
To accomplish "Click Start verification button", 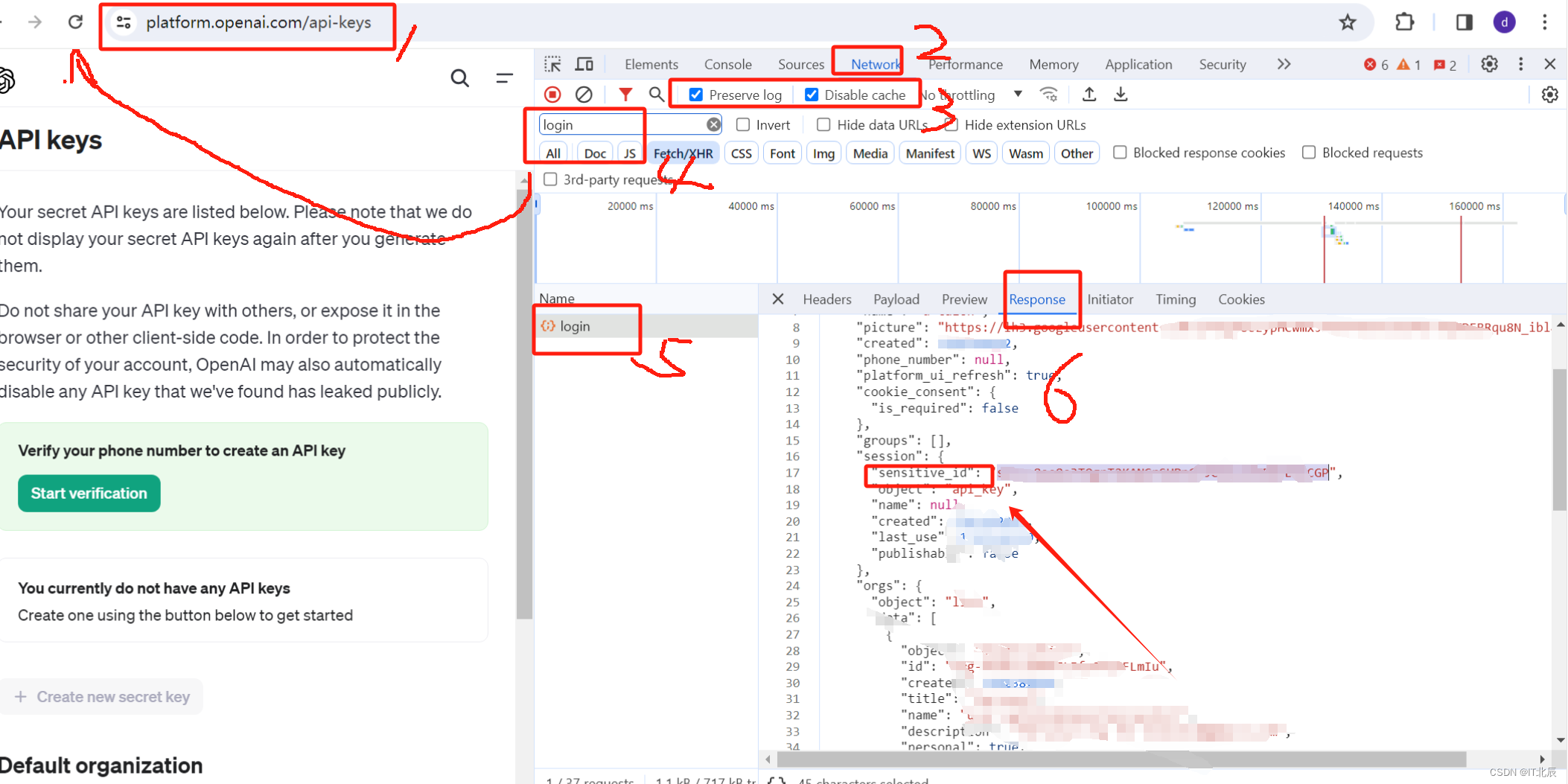I will (x=89, y=493).
